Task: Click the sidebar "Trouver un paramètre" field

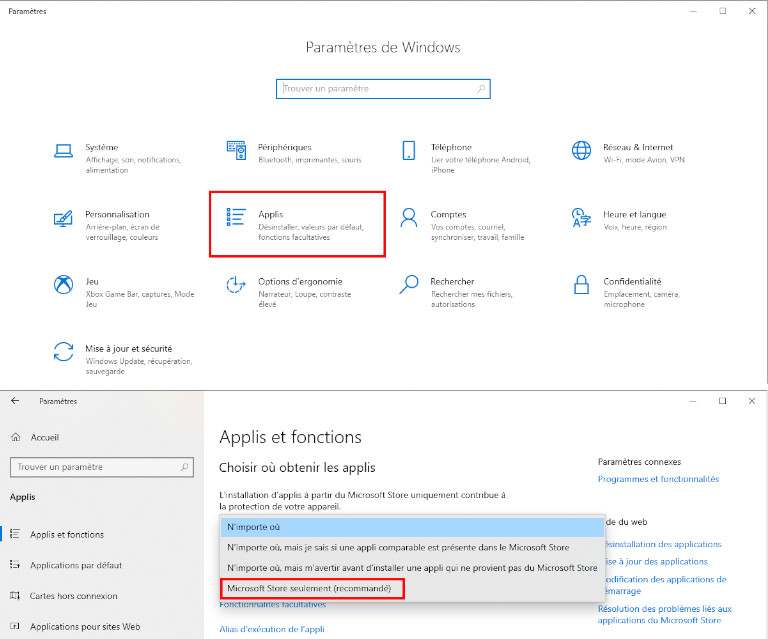Action: pyautogui.click(x=102, y=467)
